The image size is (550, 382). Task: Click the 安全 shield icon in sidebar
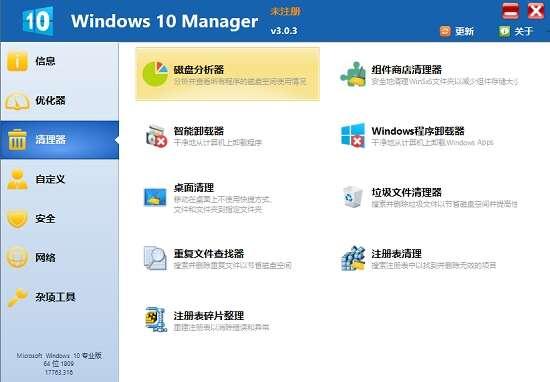[17, 218]
